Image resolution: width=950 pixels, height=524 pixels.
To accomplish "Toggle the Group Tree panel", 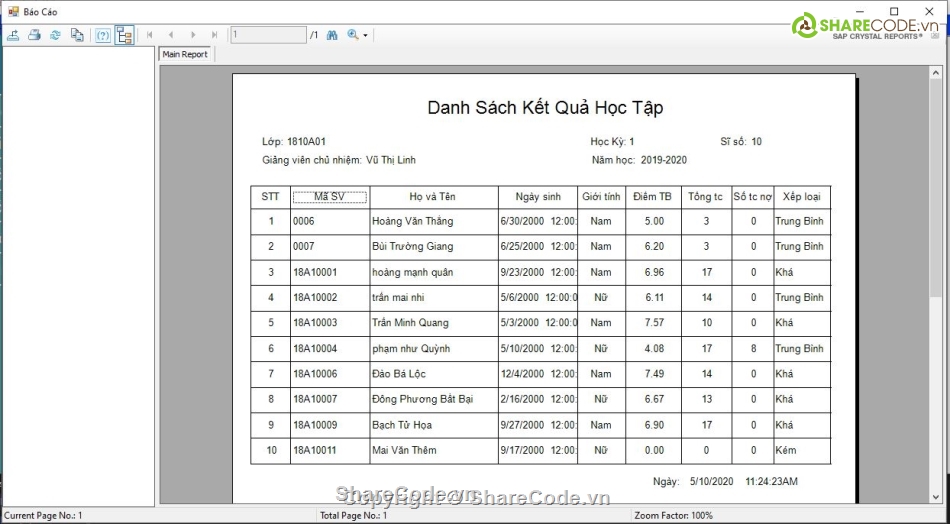I will (124, 35).
